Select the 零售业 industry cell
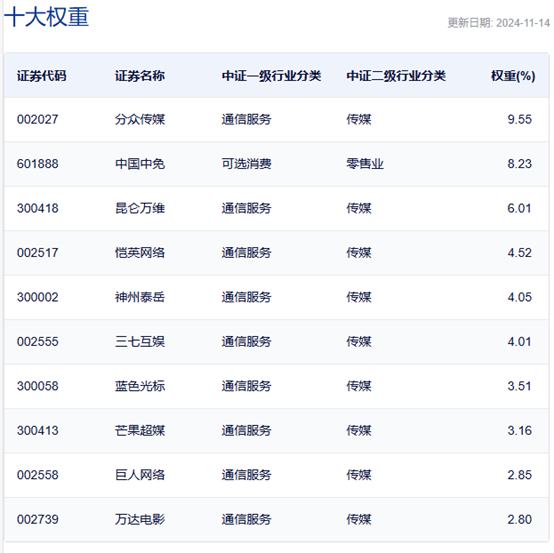The image size is (554, 553). [x=365, y=164]
